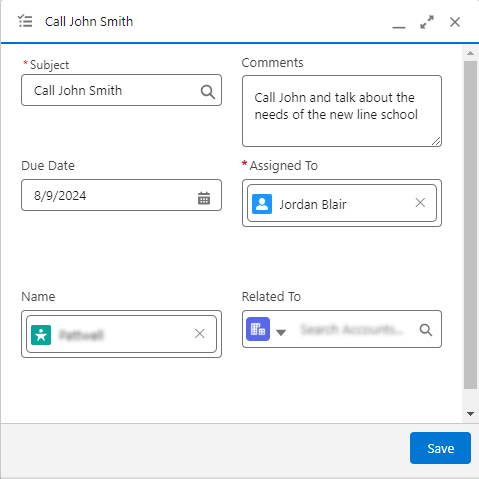The height and width of the screenshot is (479, 479).
Task: Click inside the Search Accounts input field
Action: click(x=352, y=329)
